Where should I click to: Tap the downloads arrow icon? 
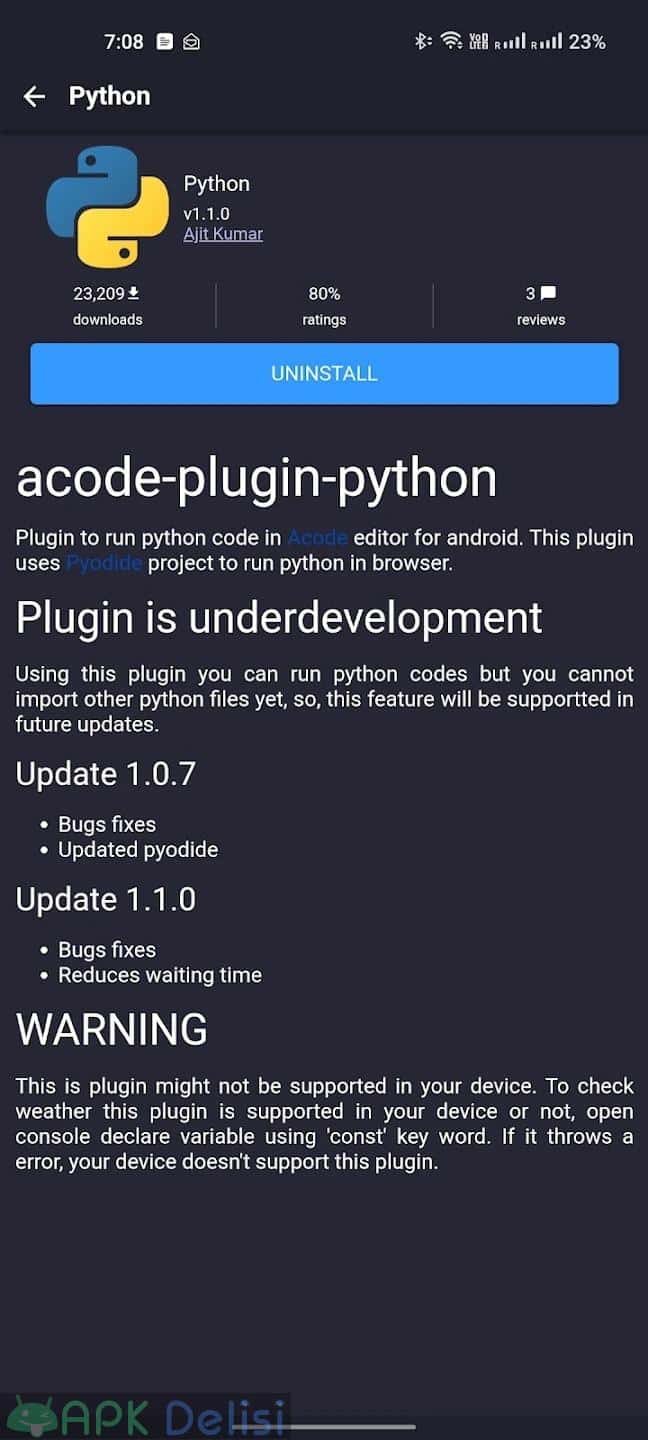[134, 293]
